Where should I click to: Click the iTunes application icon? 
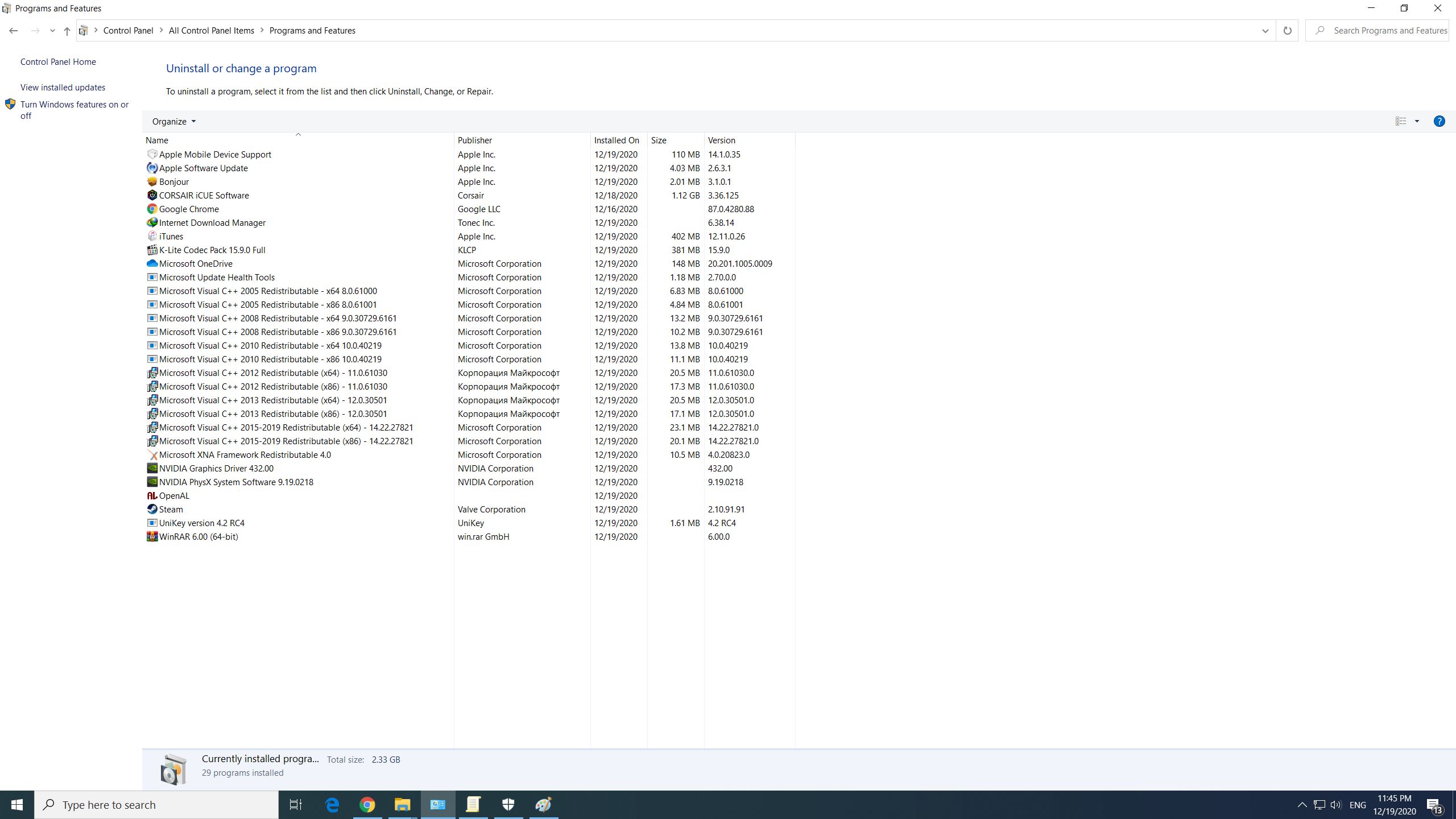[x=152, y=236]
